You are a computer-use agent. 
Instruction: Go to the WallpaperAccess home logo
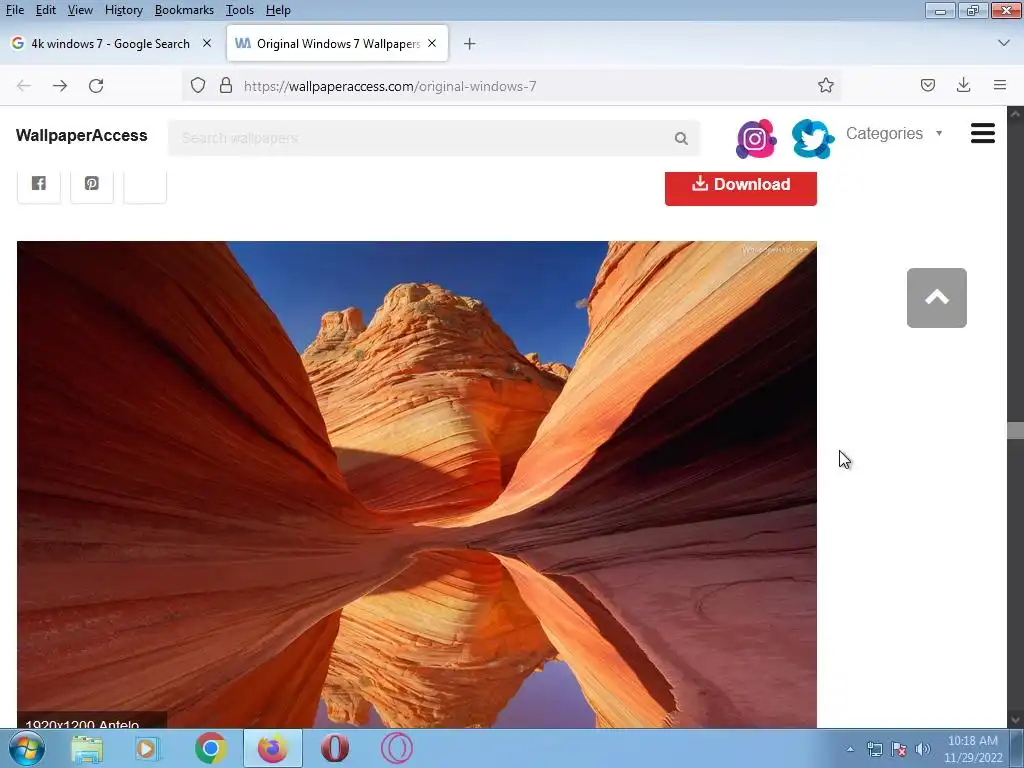click(x=82, y=135)
